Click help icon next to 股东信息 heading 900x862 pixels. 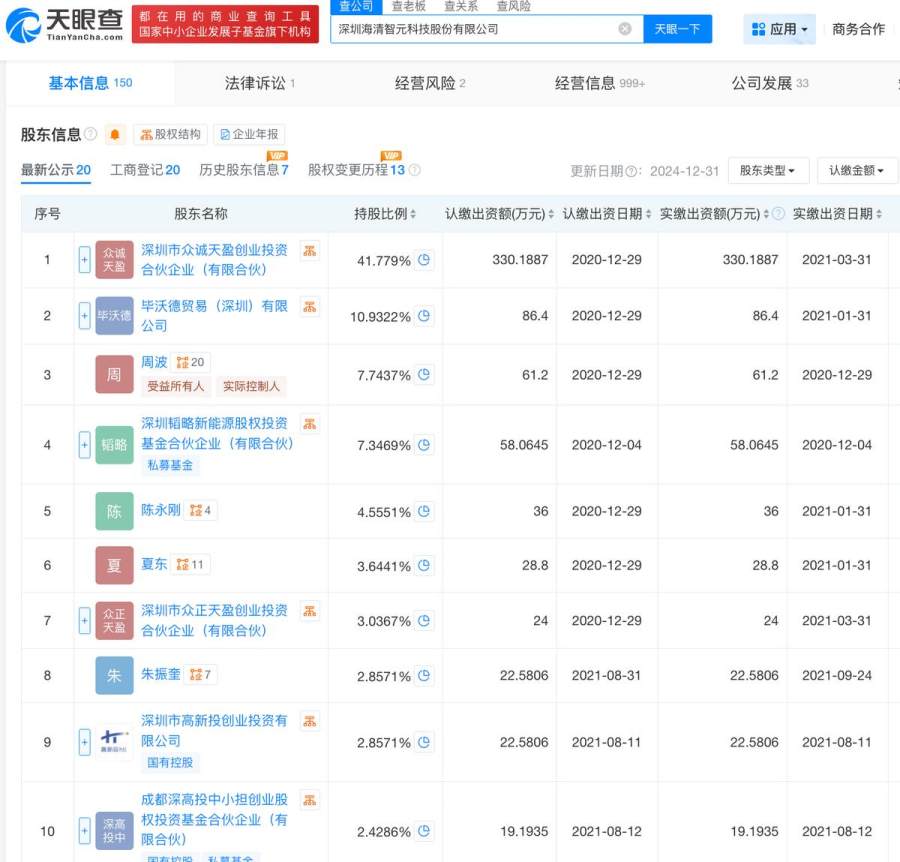[x=91, y=134]
